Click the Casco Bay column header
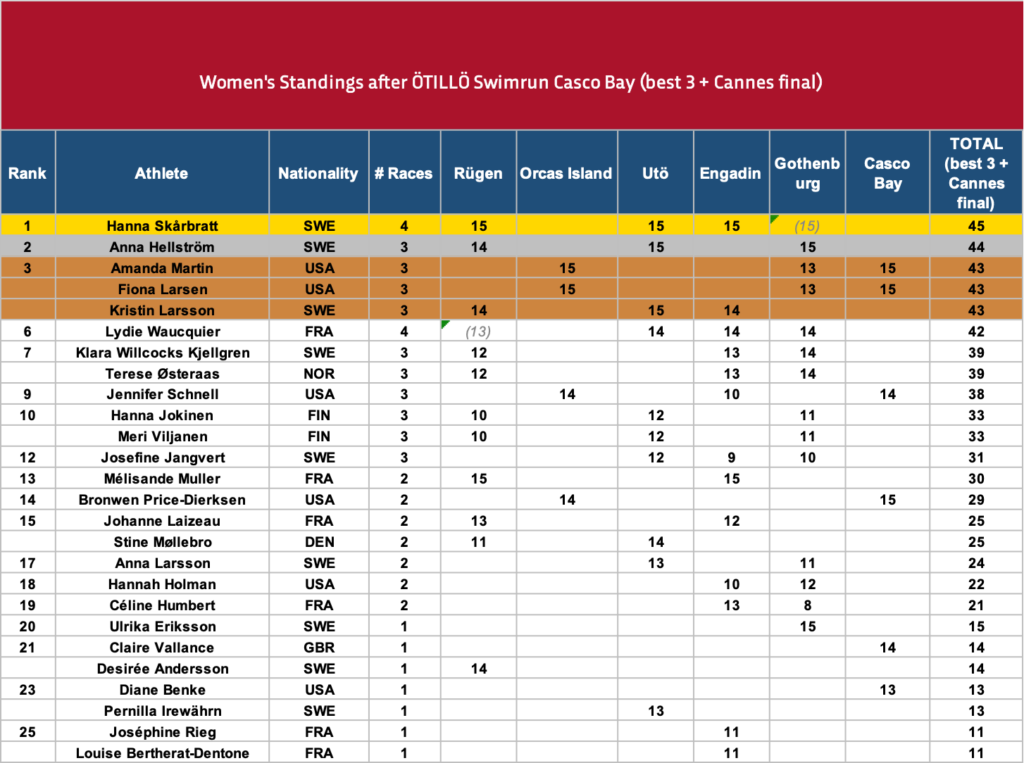1024x763 pixels. click(888, 173)
